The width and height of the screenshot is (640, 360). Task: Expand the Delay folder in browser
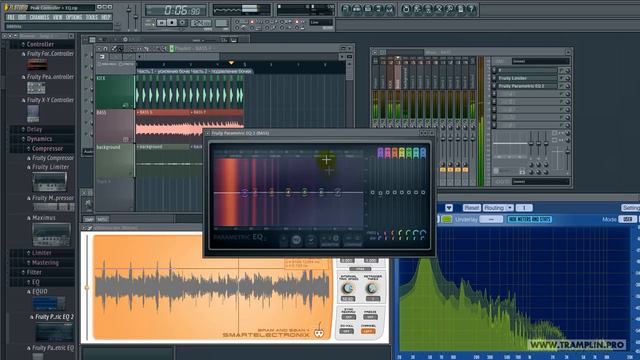[34, 129]
